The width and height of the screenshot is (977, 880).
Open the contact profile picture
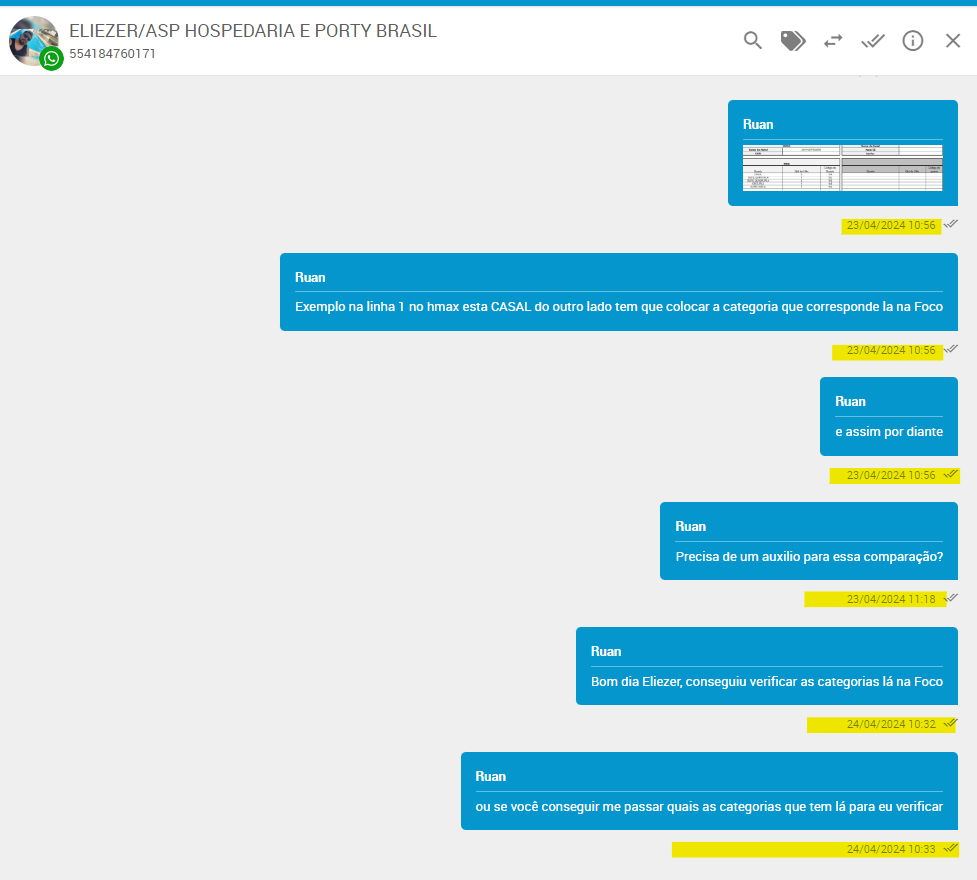30,38
